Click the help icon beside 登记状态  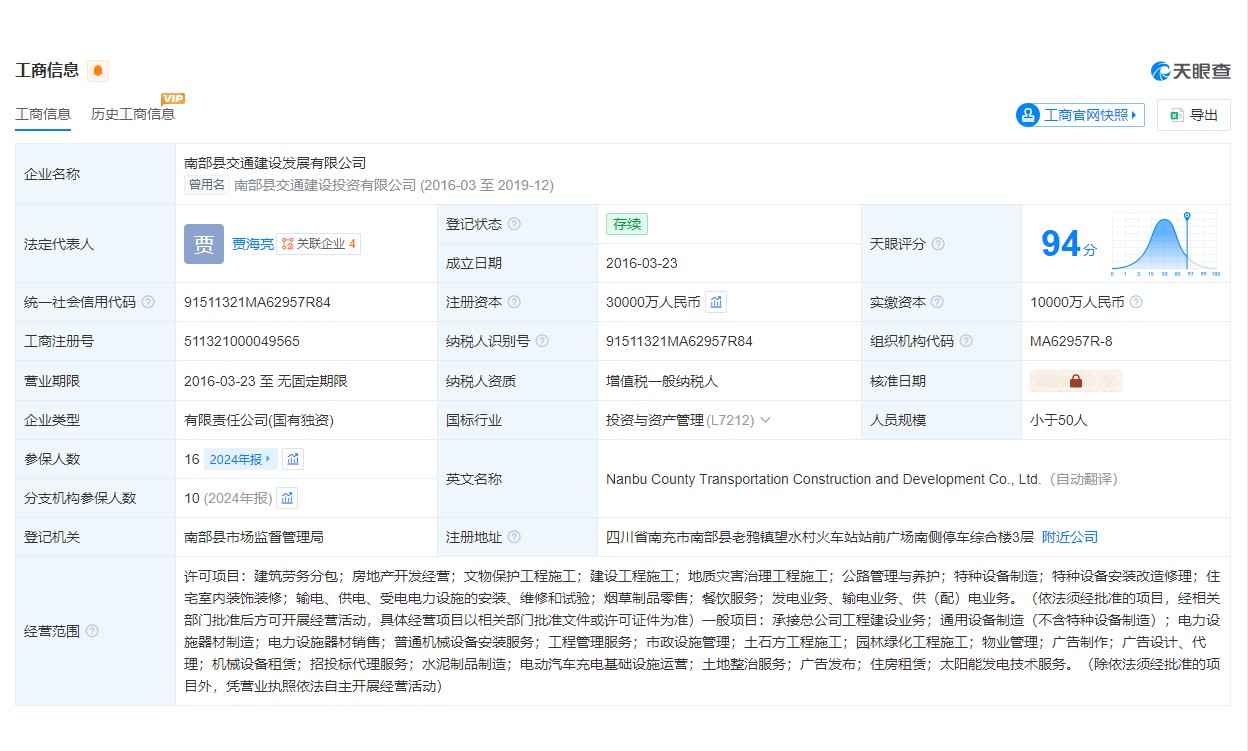point(514,224)
